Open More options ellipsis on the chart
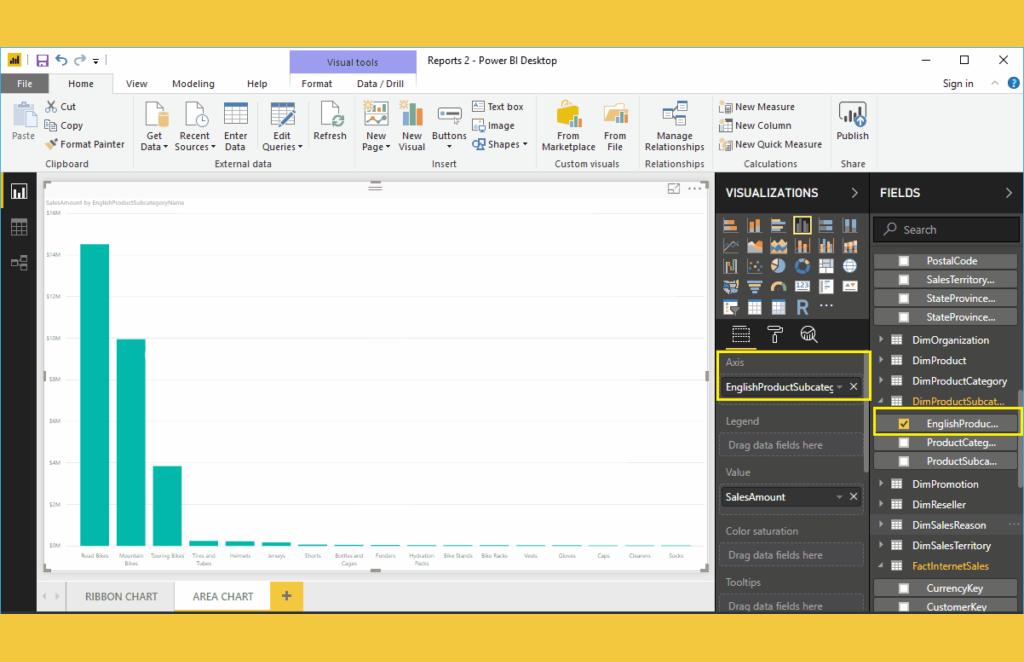The width and height of the screenshot is (1024, 662). click(695, 189)
